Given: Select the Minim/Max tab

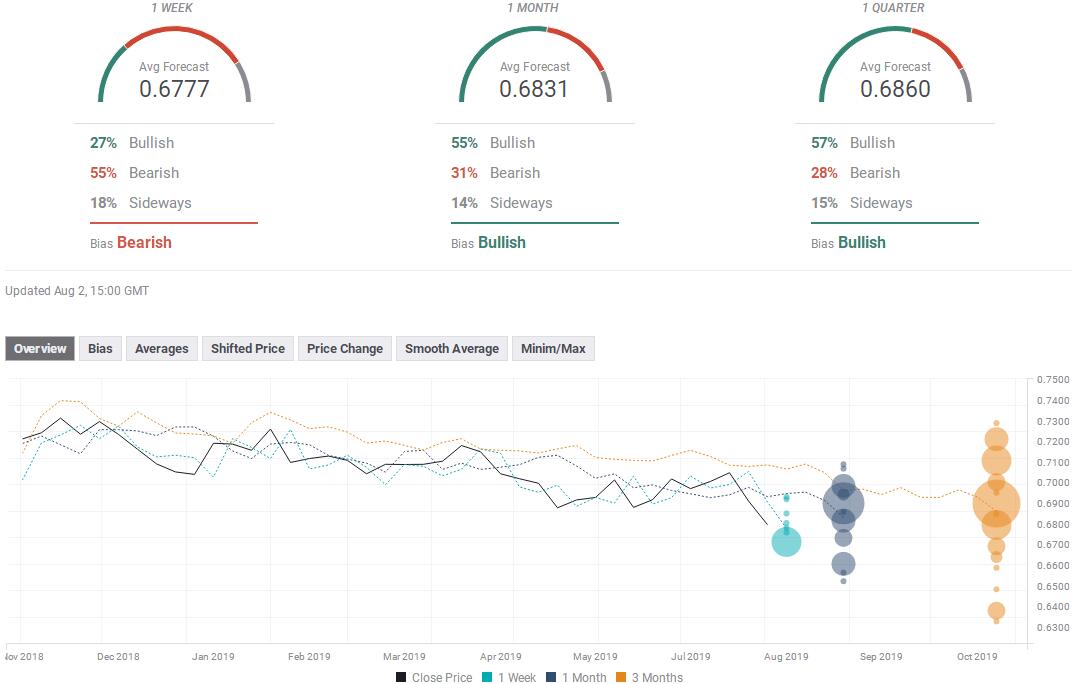Looking at the screenshot, I should 553,349.
